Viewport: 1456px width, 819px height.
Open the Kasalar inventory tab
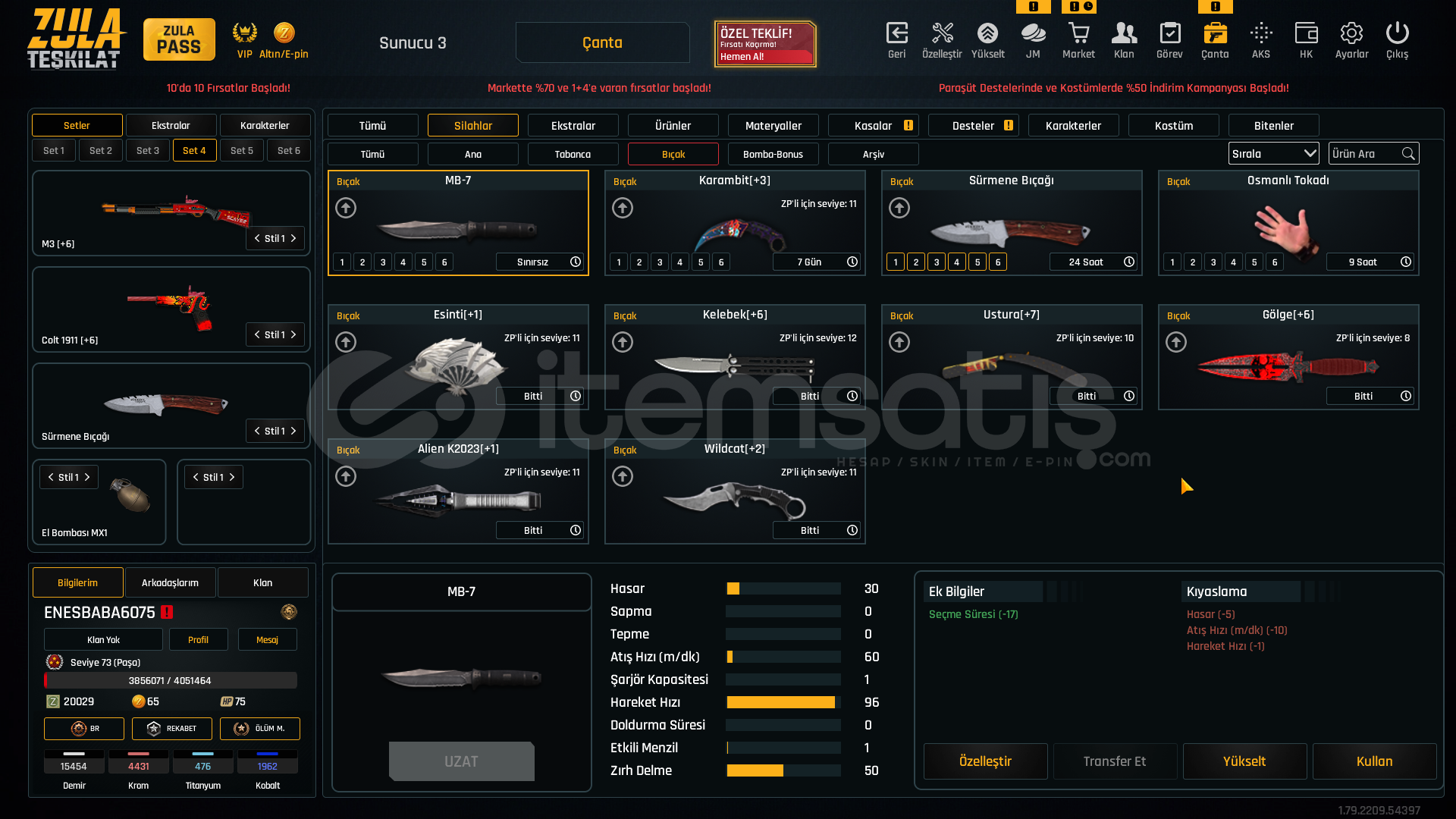click(873, 126)
